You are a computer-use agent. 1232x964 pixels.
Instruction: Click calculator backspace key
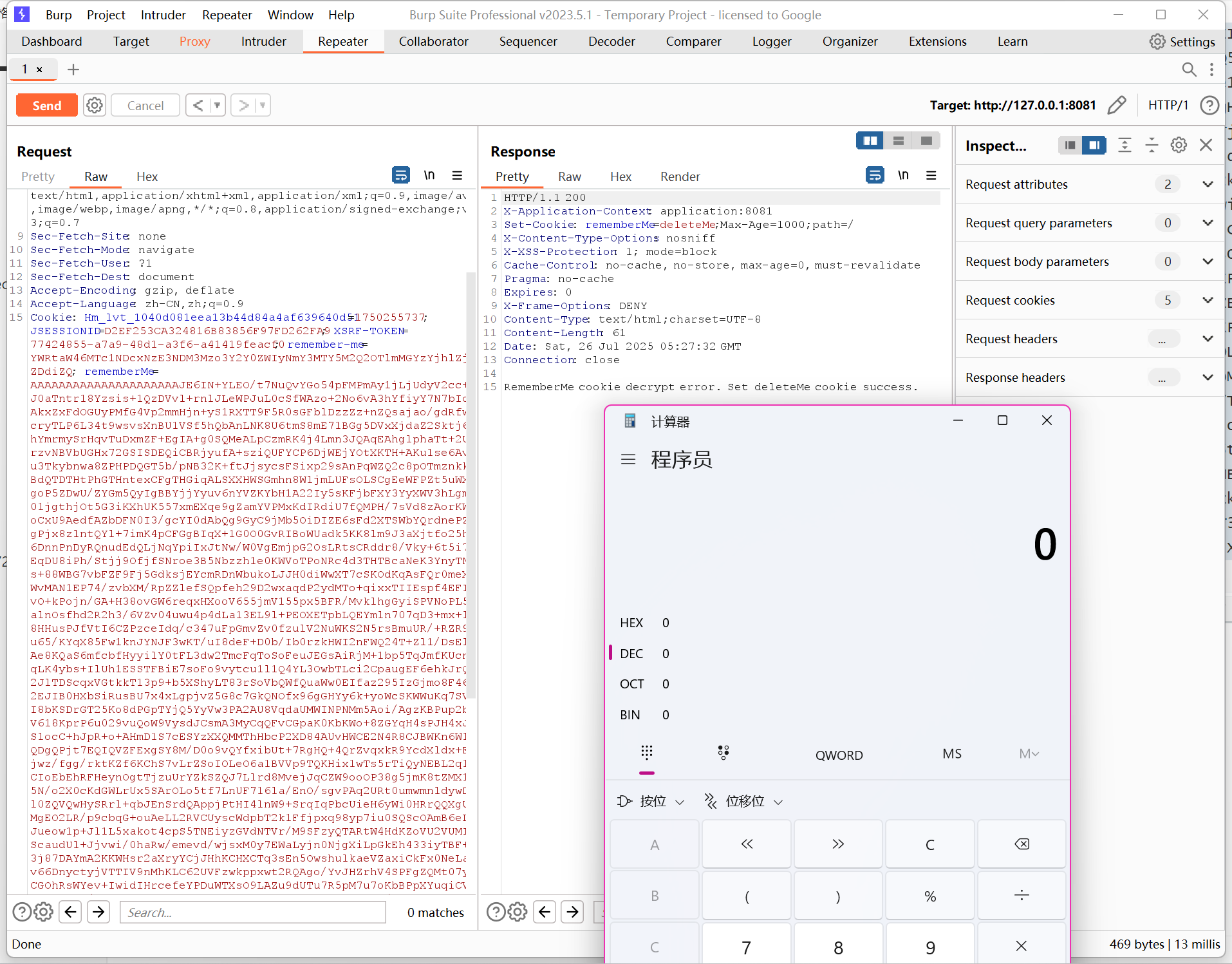tap(1022, 844)
